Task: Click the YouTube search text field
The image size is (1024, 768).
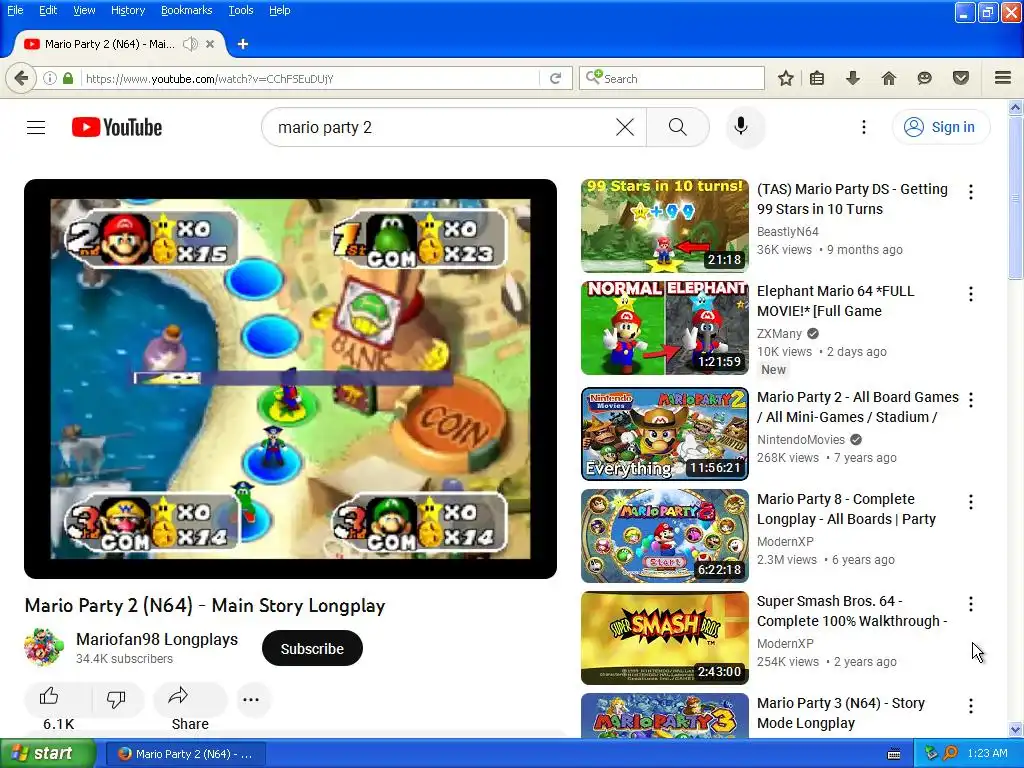Action: (444, 127)
